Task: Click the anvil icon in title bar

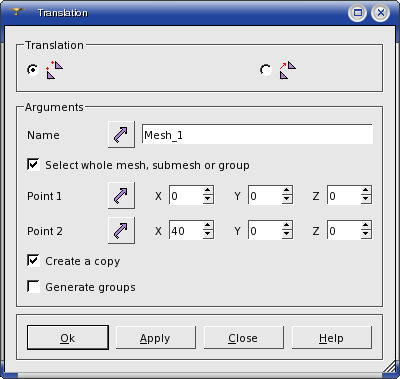Action: click(16, 12)
